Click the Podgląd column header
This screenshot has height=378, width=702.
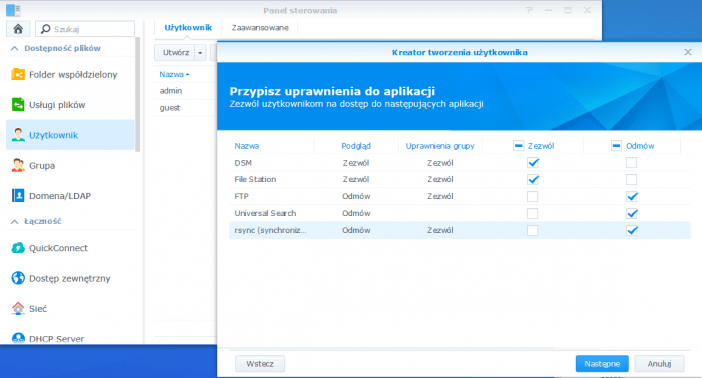[x=356, y=146]
